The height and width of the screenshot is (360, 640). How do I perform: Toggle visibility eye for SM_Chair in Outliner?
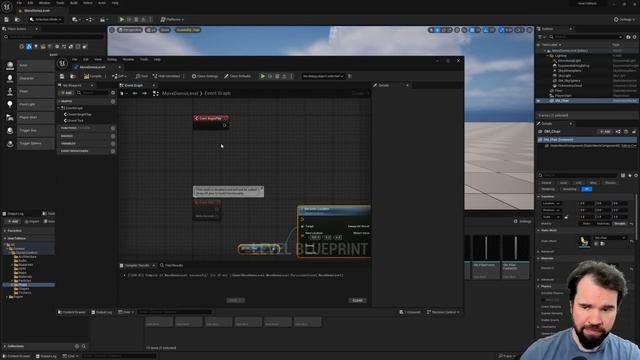(x=539, y=100)
